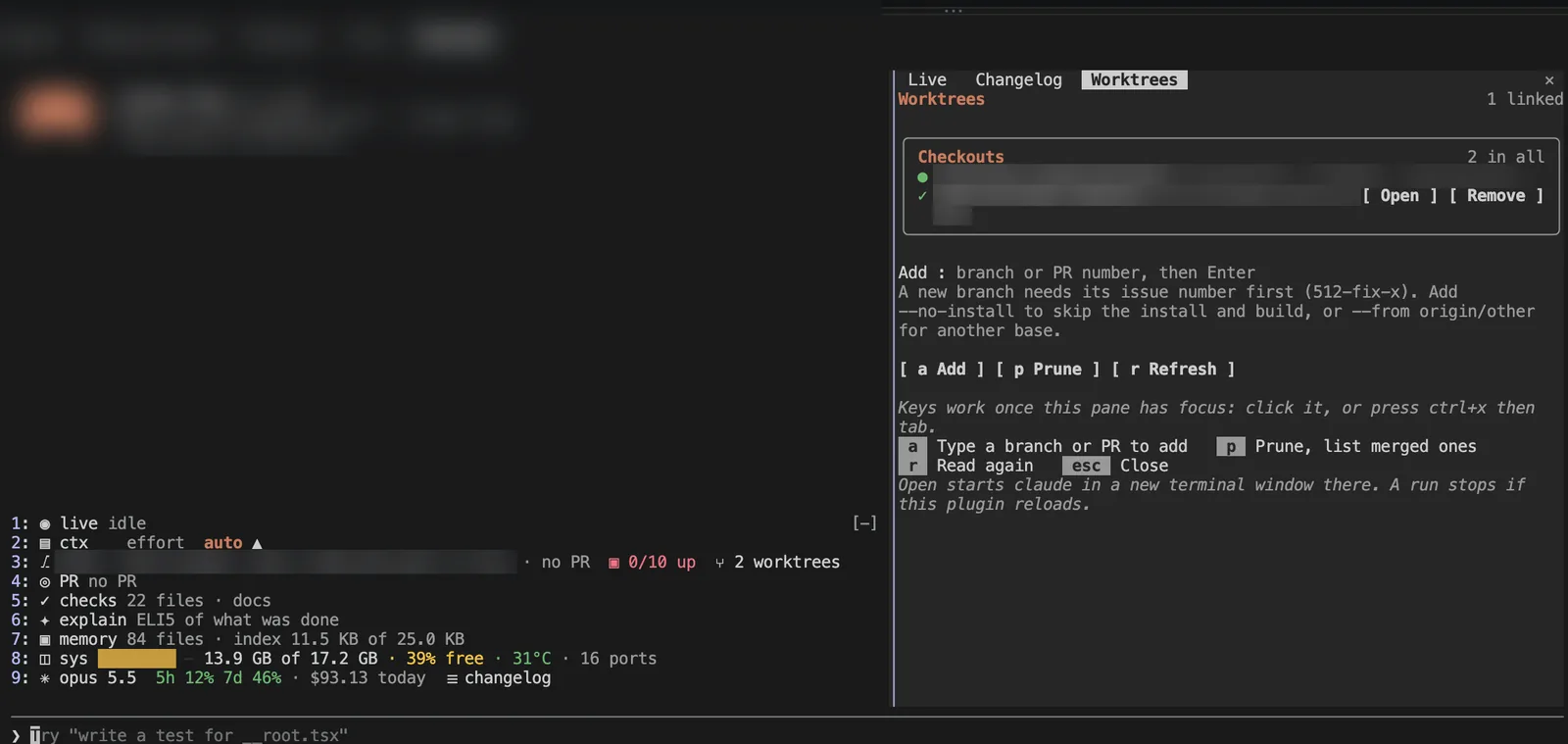Click the worktrees branch icon in status line
1568x744 pixels.
point(720,563)
